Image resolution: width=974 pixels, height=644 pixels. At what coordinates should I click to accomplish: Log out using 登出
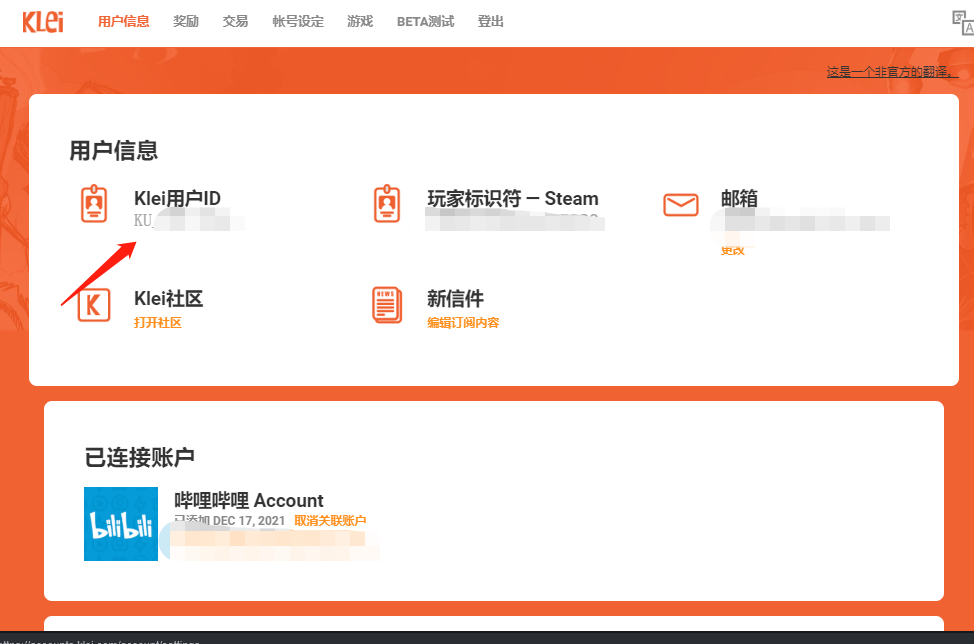pyautogui.click(x=491, y=22)
